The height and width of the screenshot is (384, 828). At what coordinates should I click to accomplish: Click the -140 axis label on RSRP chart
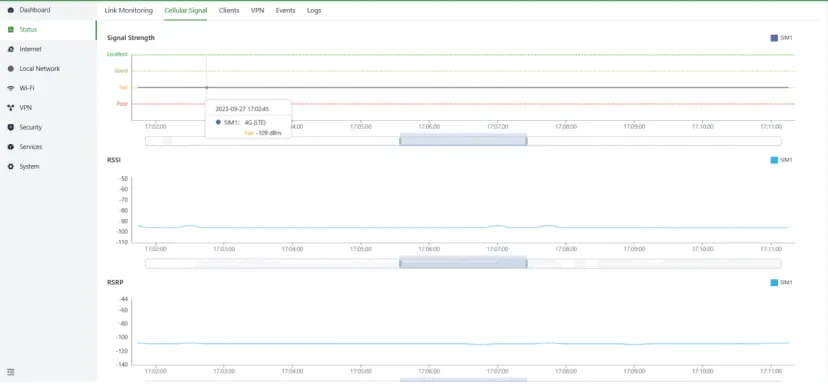(x=123, y=364)
